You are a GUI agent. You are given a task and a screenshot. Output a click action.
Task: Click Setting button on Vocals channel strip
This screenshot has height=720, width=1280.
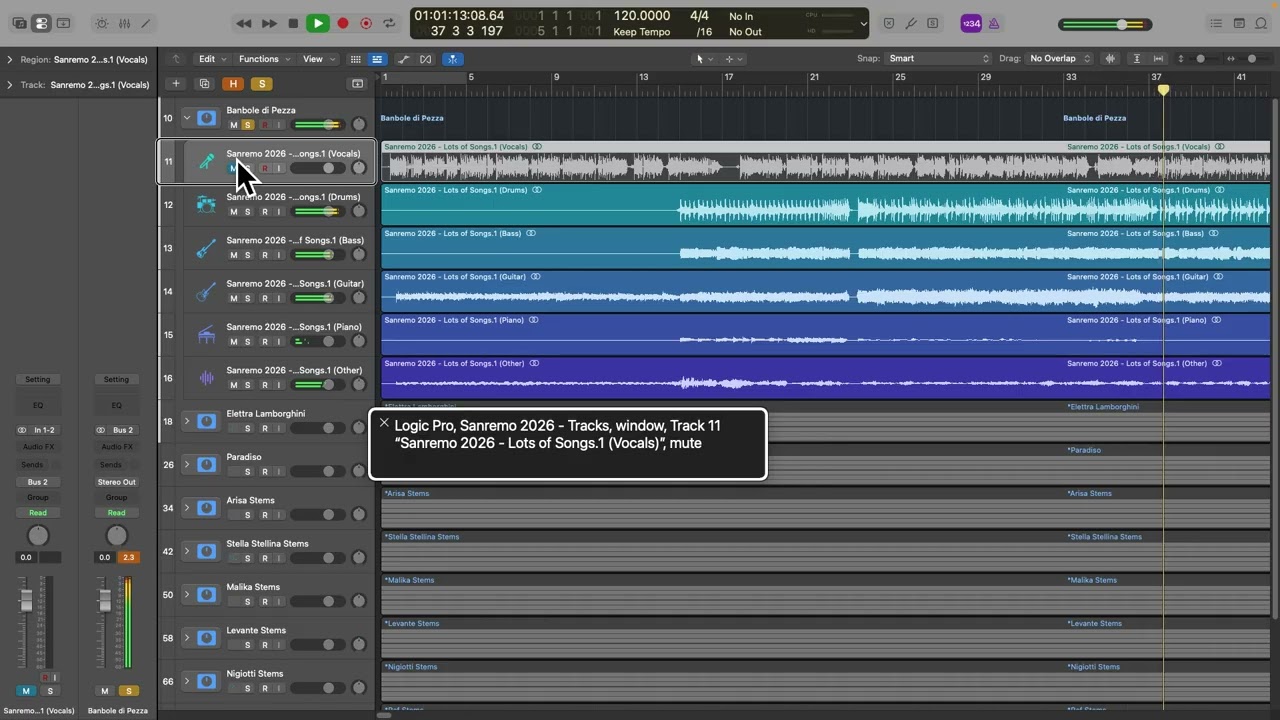click(x=37, y=379)
